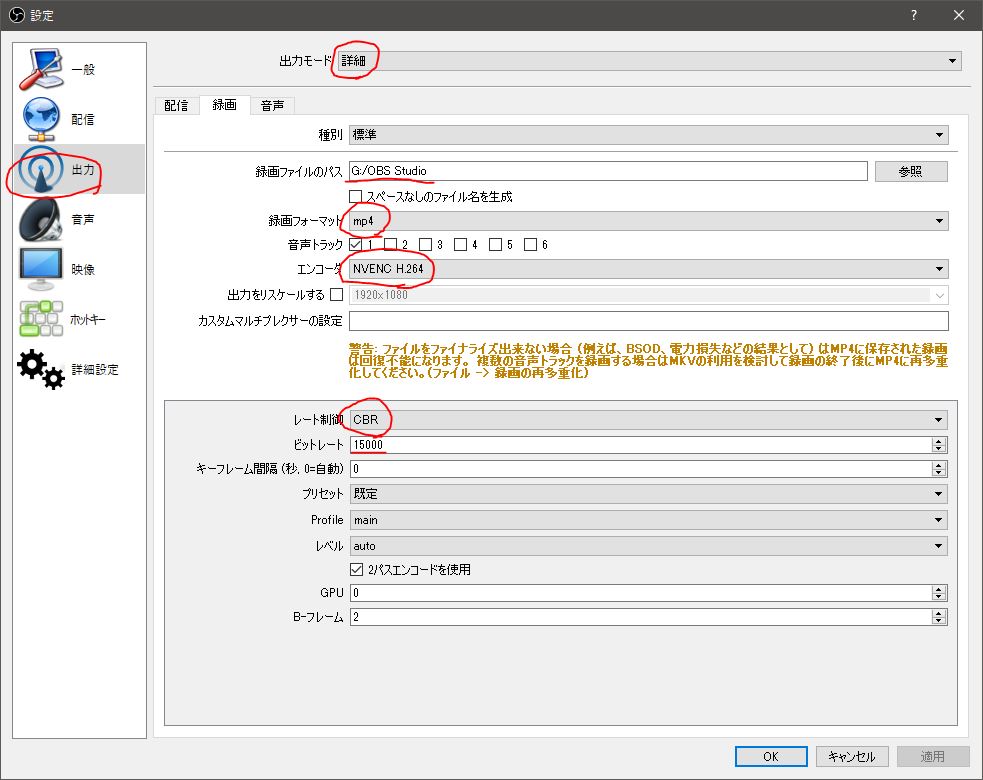Click the OBS logo in title bar

point(17,15)
